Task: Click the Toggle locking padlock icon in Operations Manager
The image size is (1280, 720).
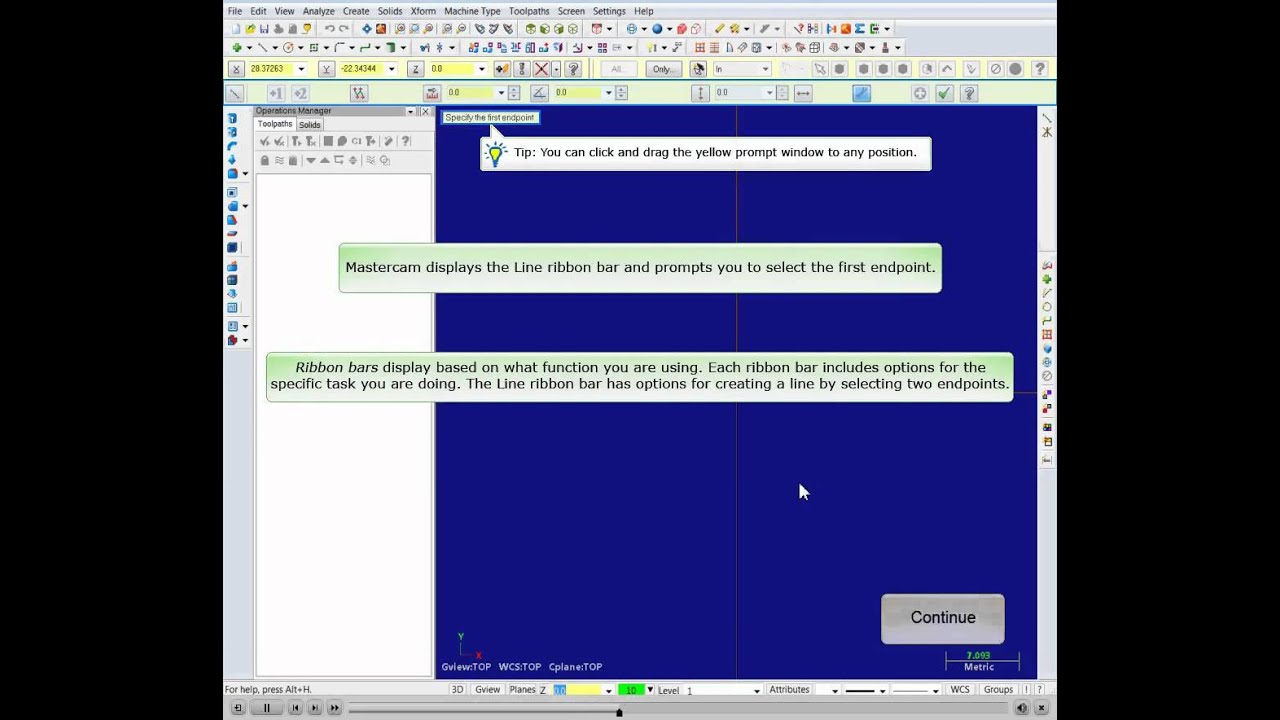Action: [264, 160]
